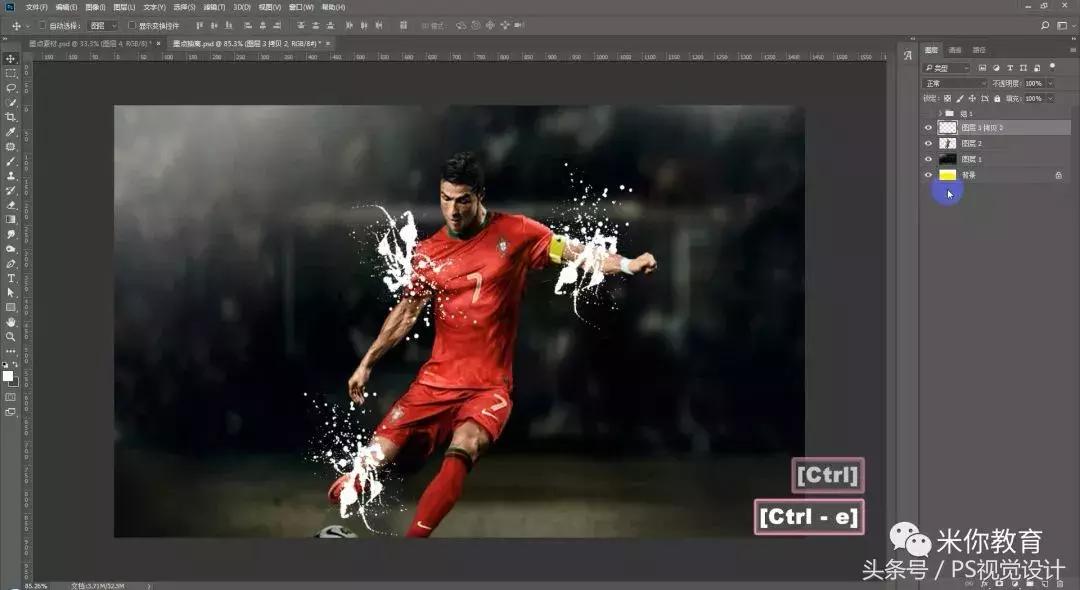Select the 图层 2 layer thumbnail
The image size is (1080, 590).
(x=948, y=143)
